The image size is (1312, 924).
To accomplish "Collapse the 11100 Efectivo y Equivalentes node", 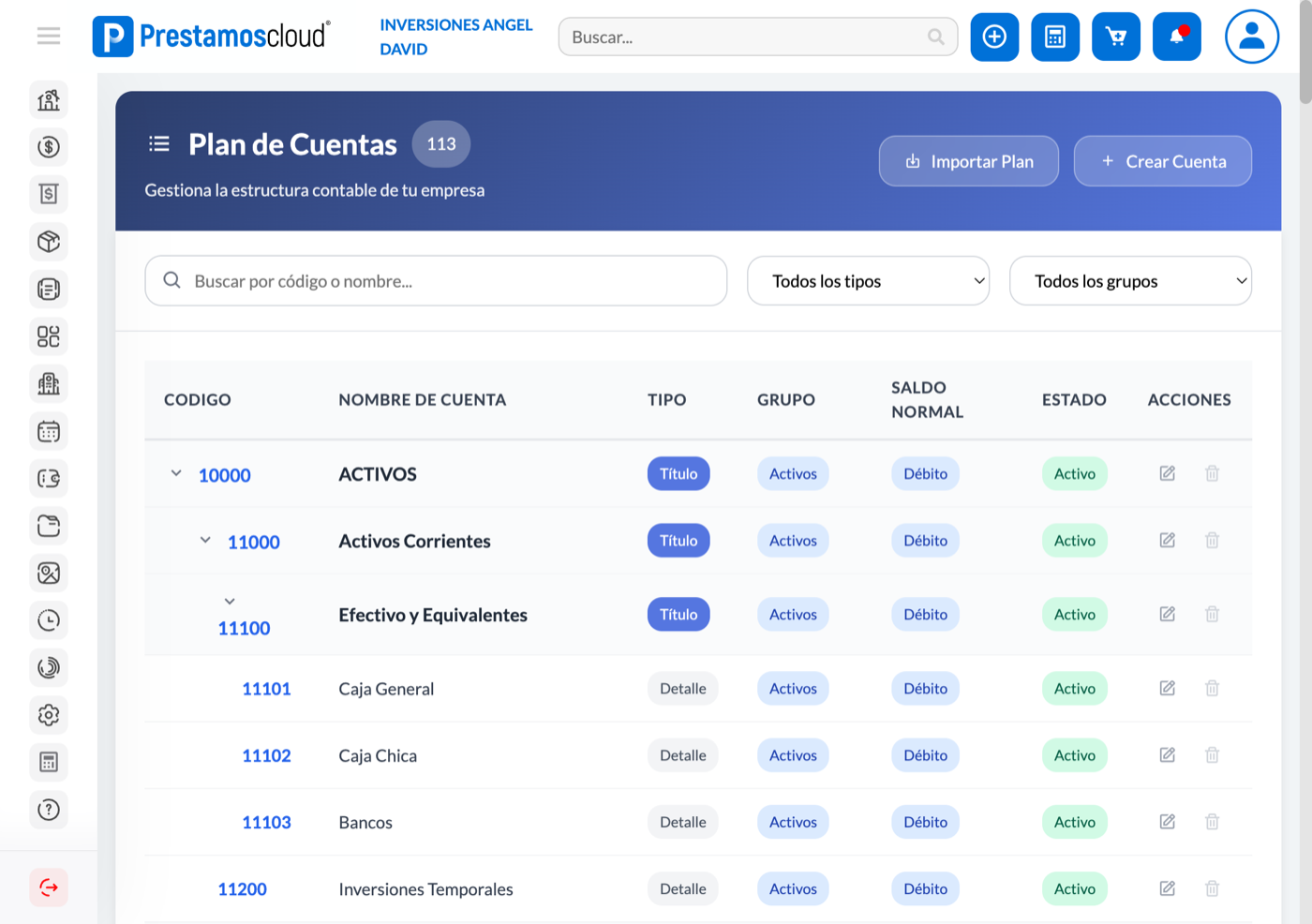I will 230,602.
